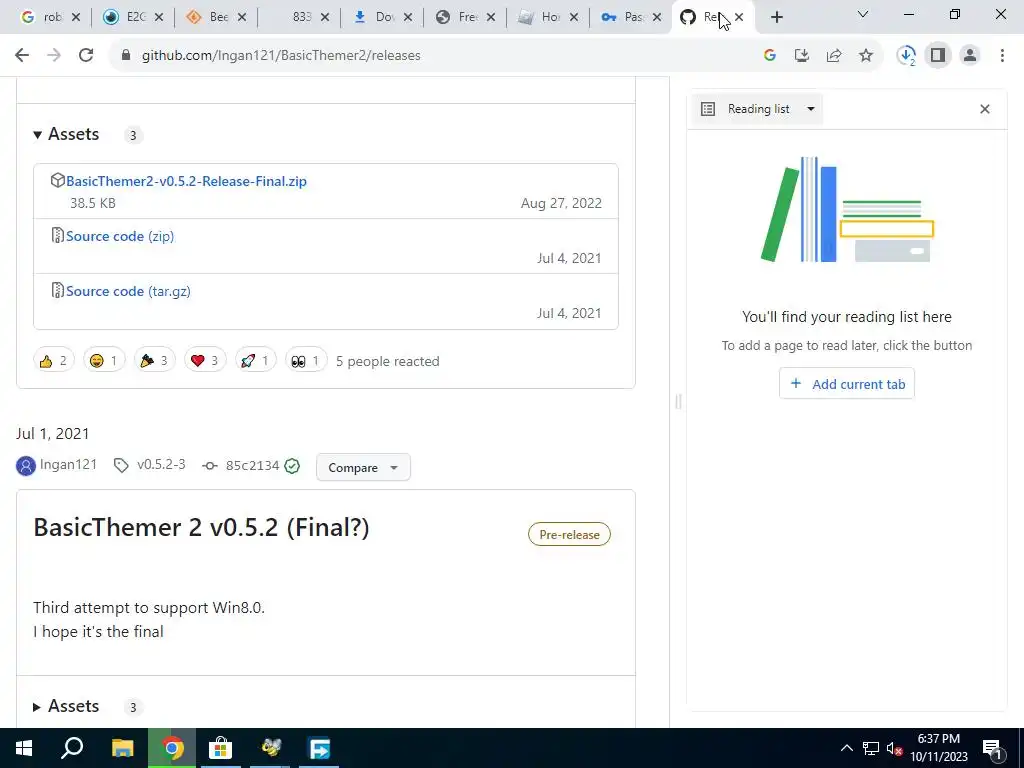The height and width of the screenshot is (768, 1024).
Task: Click the '5 people reacted' text
Action: click(x=387, y=361)
